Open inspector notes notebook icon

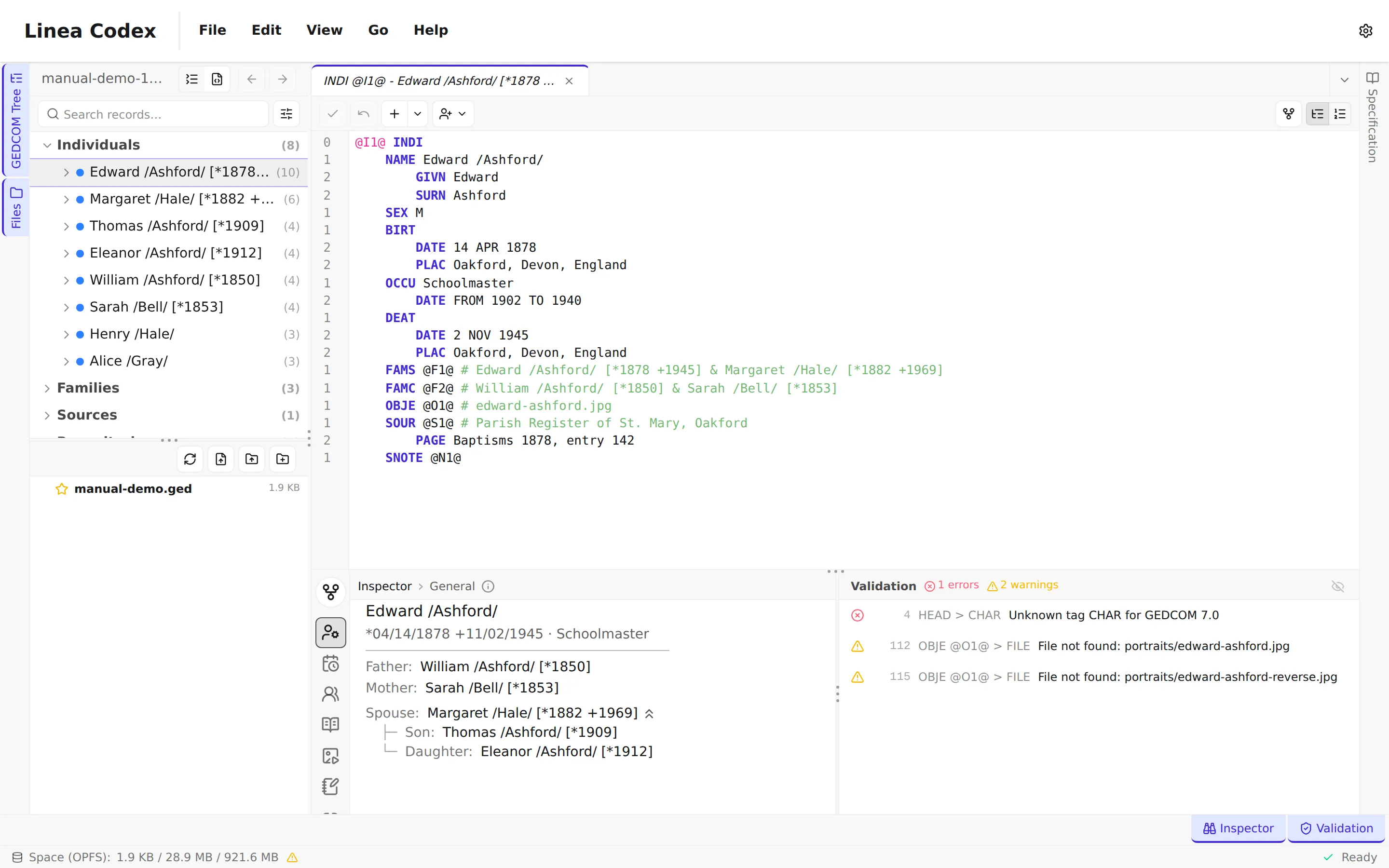pyautogui.click(x=330, y=786)
